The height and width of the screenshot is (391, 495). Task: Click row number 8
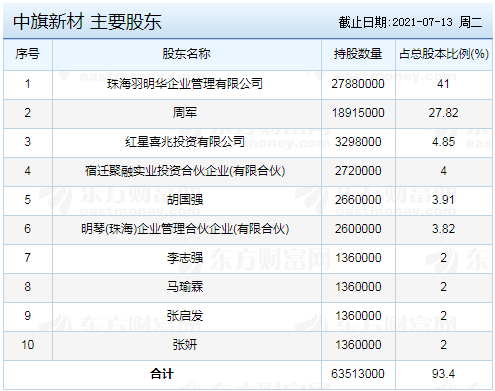pos(28,287)
